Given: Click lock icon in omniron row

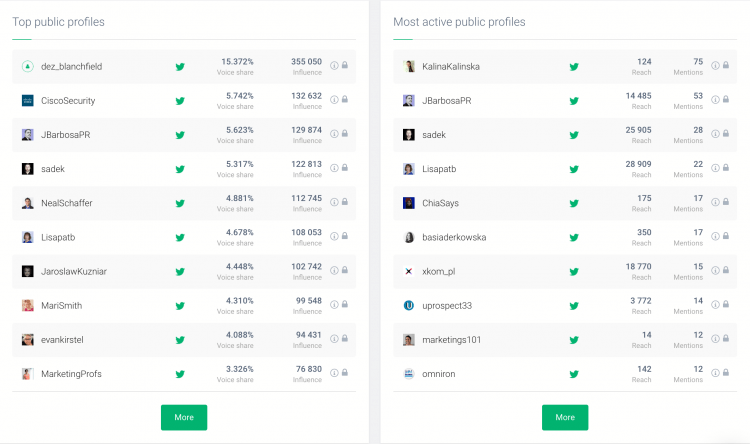Looking at the screenshot, I should (x=725, y=374).
